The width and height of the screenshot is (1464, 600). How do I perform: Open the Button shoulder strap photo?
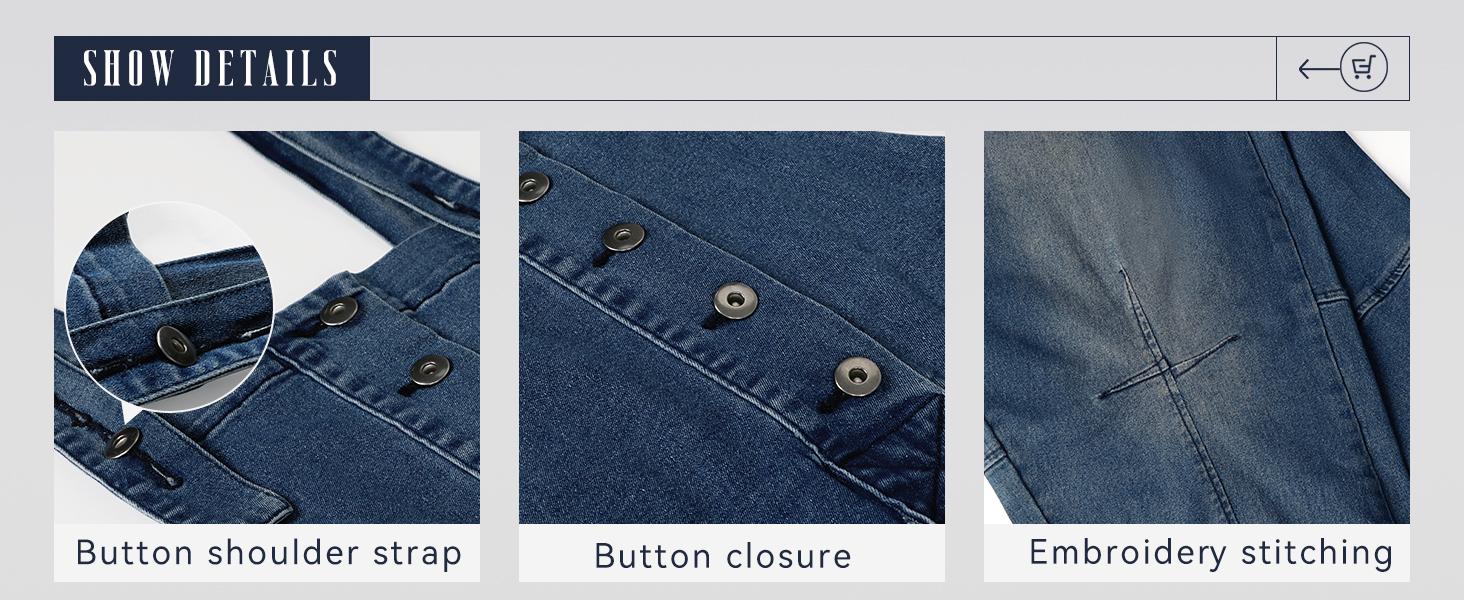tap(267, 327)
